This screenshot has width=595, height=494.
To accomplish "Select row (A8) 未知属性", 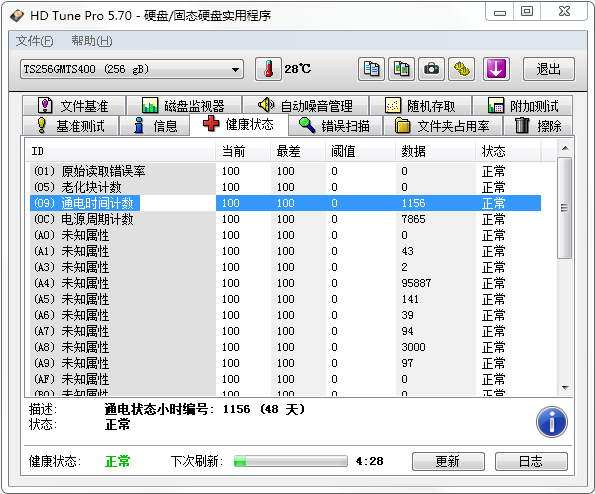I will 285,347.
